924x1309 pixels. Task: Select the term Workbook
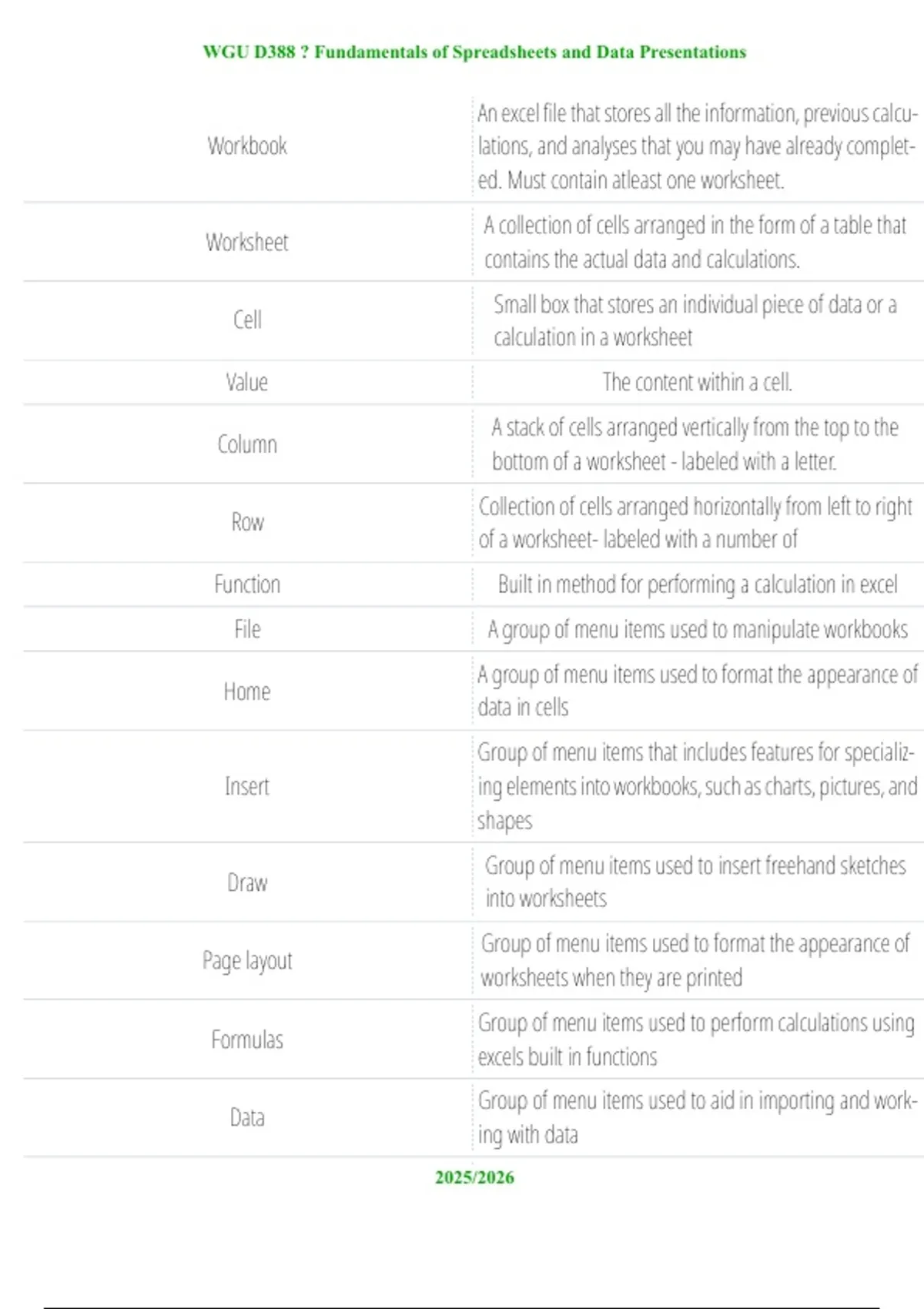247,146
